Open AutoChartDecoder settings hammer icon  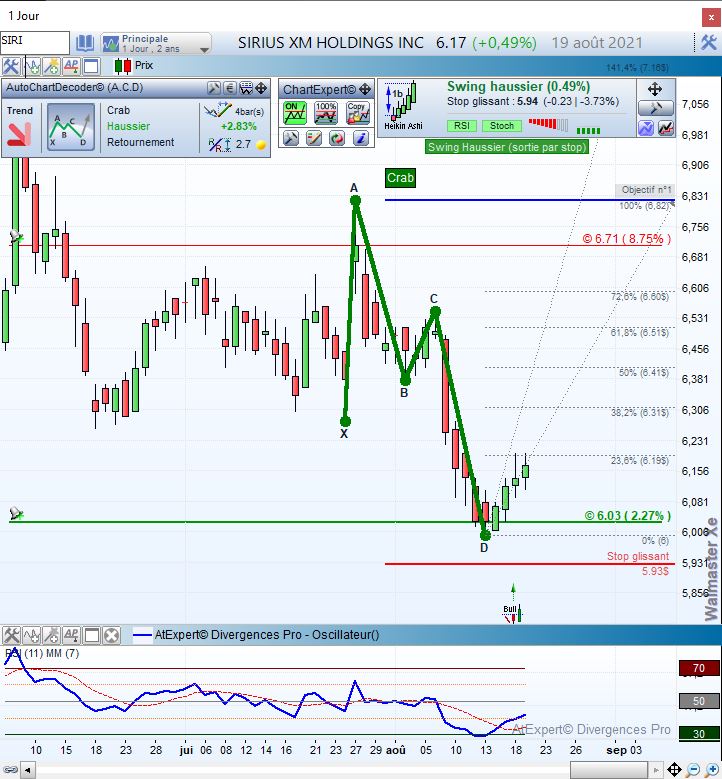pyautogui.click(x=214, y=88)
